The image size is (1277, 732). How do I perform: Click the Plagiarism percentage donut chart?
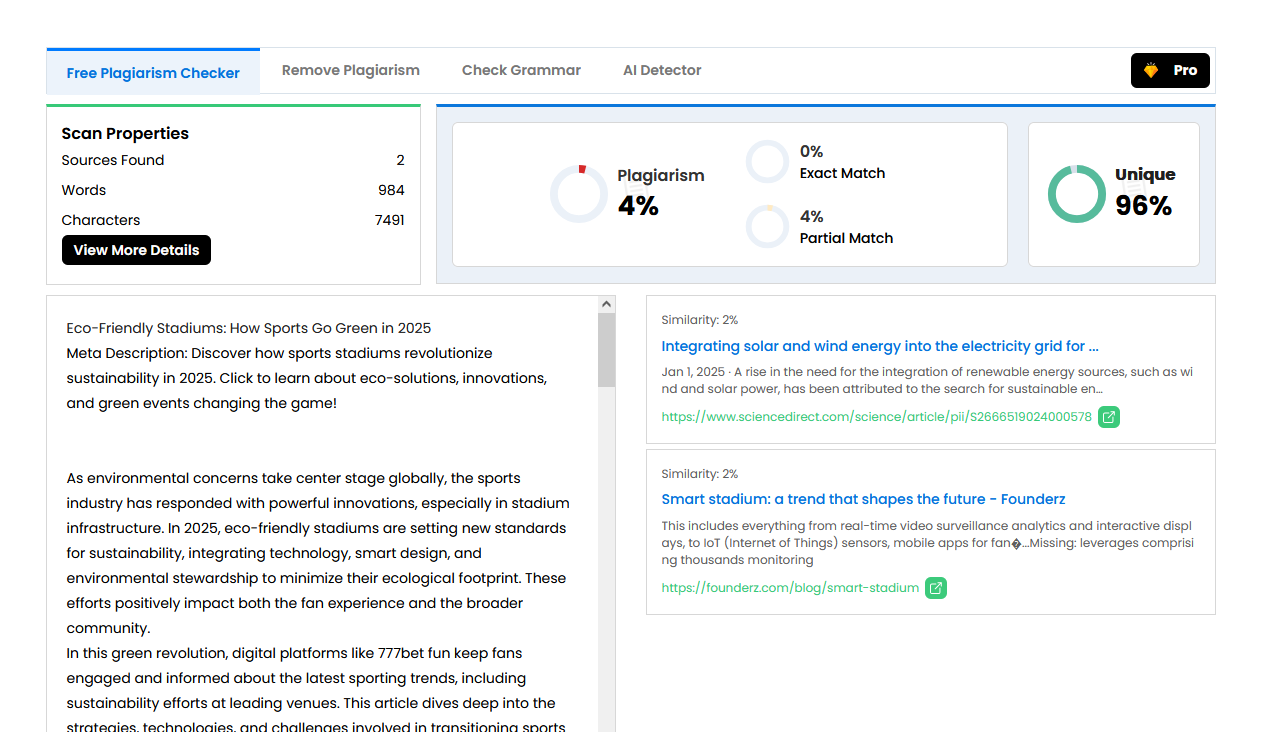coord(578,194)
